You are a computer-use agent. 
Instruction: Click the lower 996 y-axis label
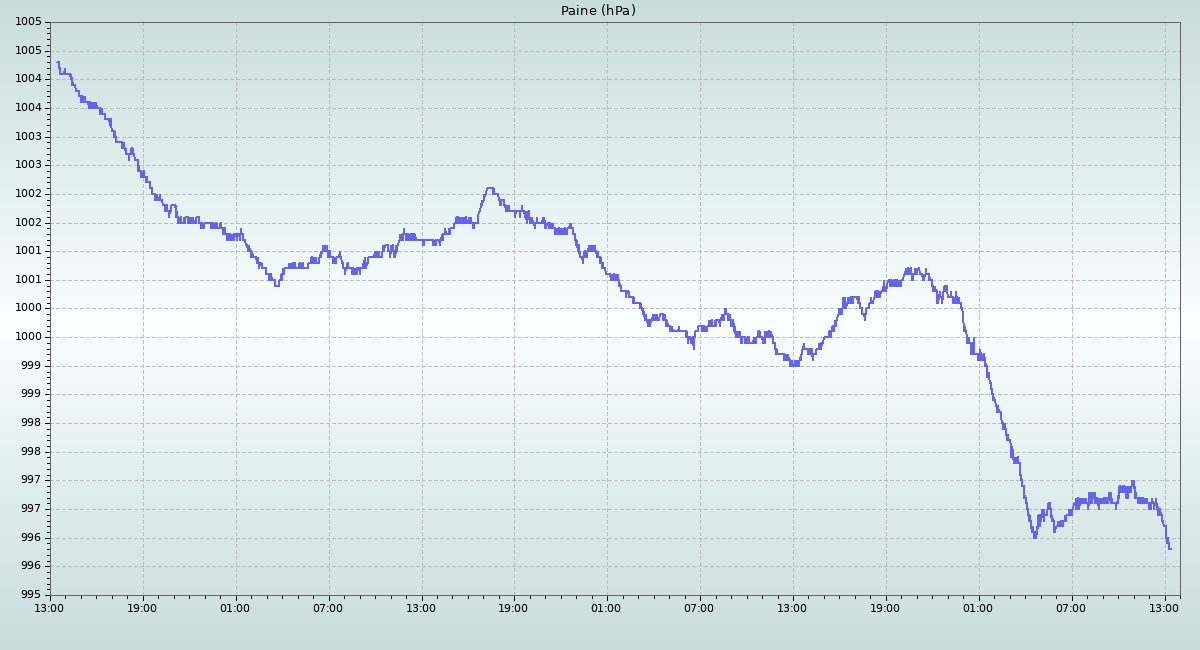click(x=28, y=566)
